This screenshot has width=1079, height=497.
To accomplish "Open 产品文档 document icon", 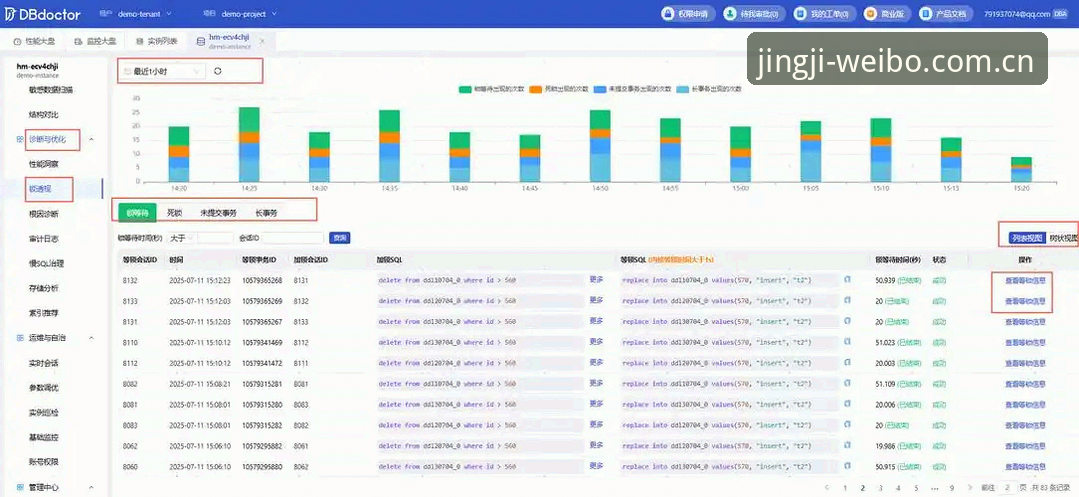I will (923, 14).
